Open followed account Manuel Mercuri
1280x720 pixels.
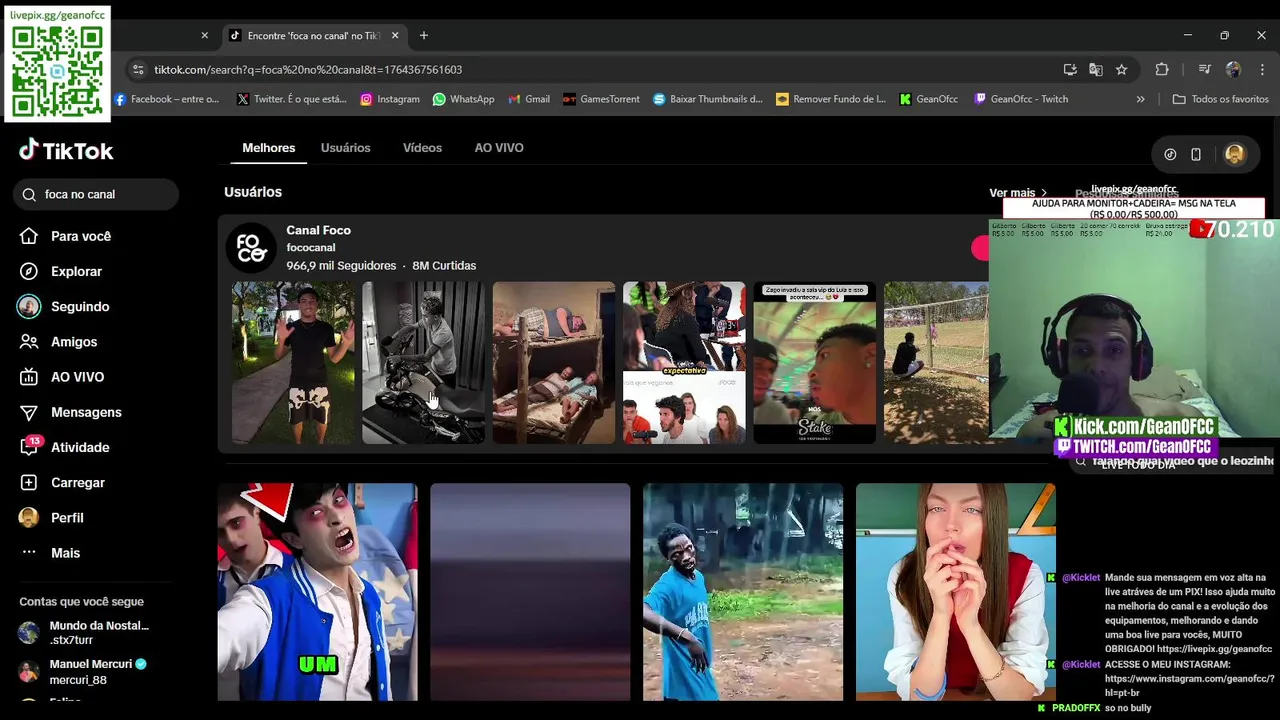click(x=85, y=672)
